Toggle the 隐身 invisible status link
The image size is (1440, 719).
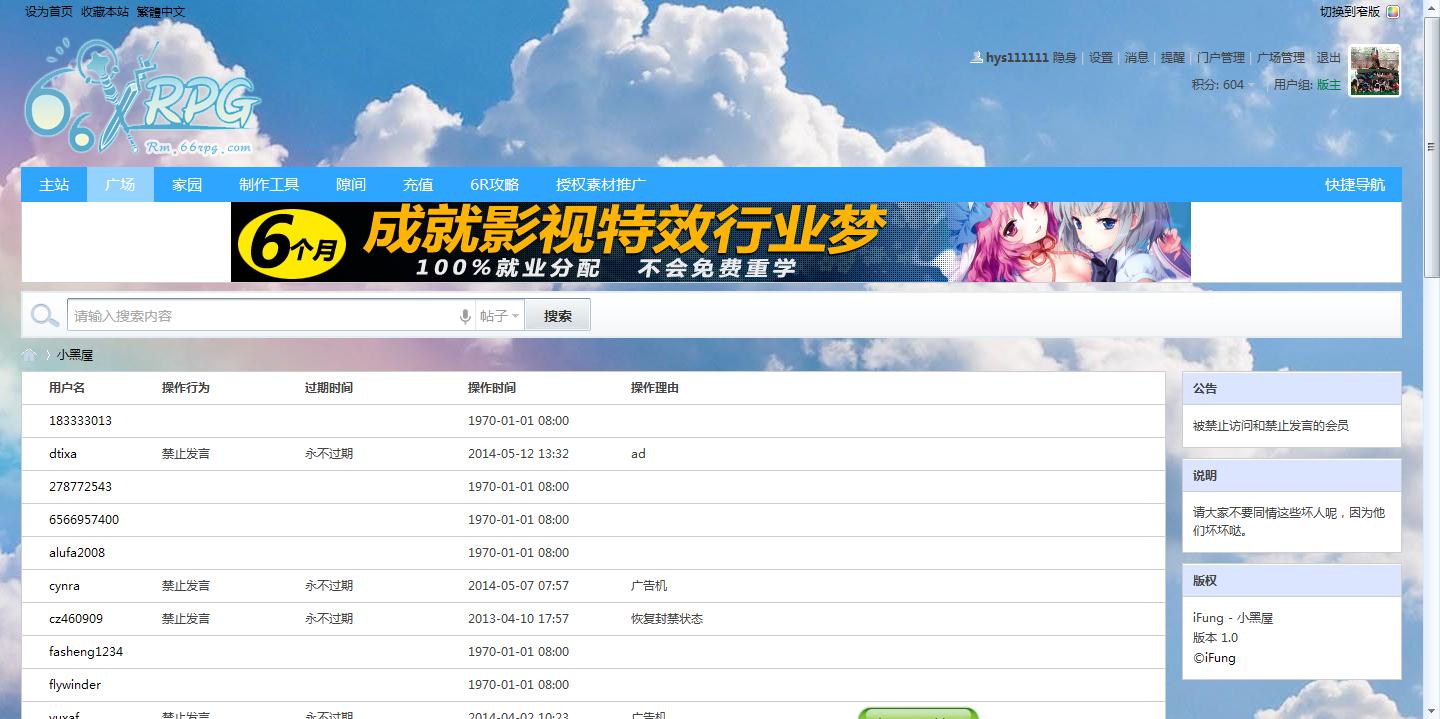tap(1064, 58)
